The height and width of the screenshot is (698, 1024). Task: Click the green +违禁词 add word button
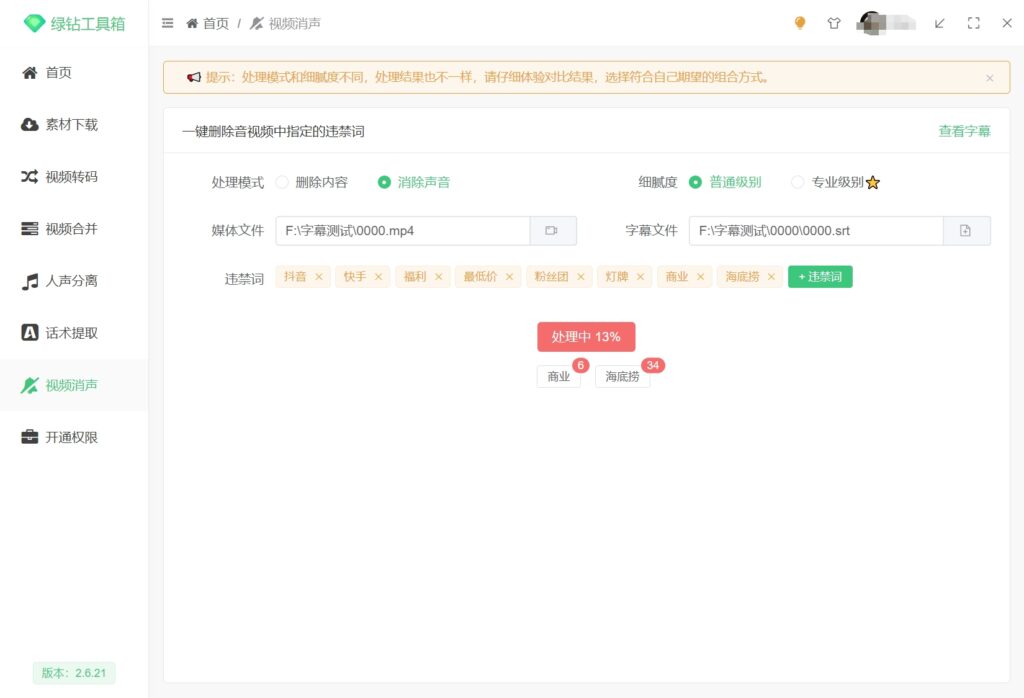click(x=820, y=277)
